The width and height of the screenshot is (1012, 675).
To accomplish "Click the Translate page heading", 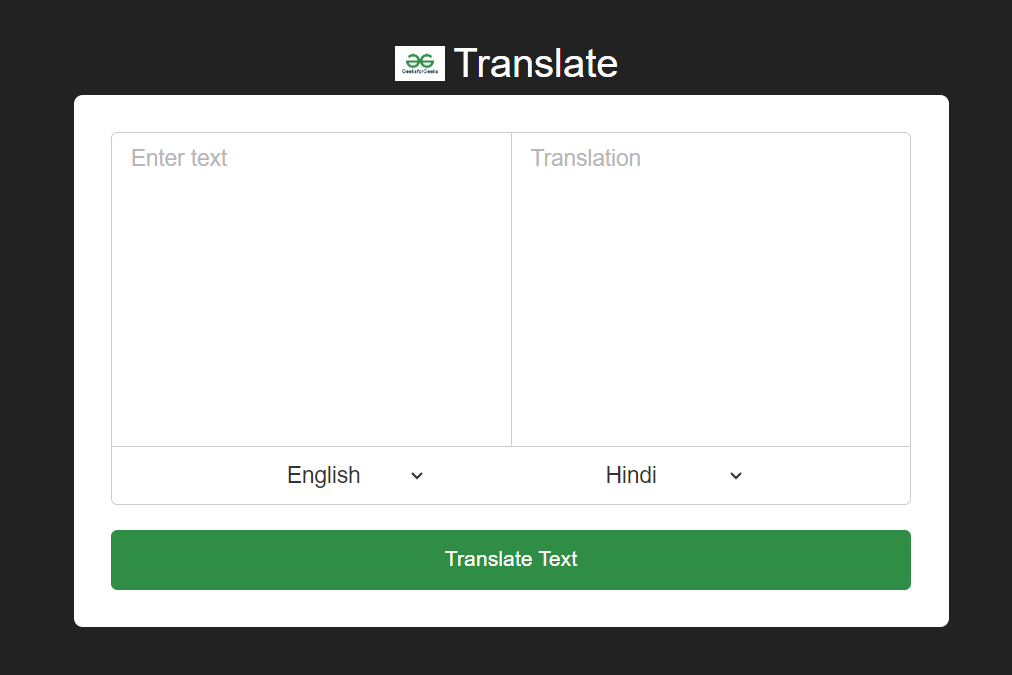I will [x=535, y=63].
